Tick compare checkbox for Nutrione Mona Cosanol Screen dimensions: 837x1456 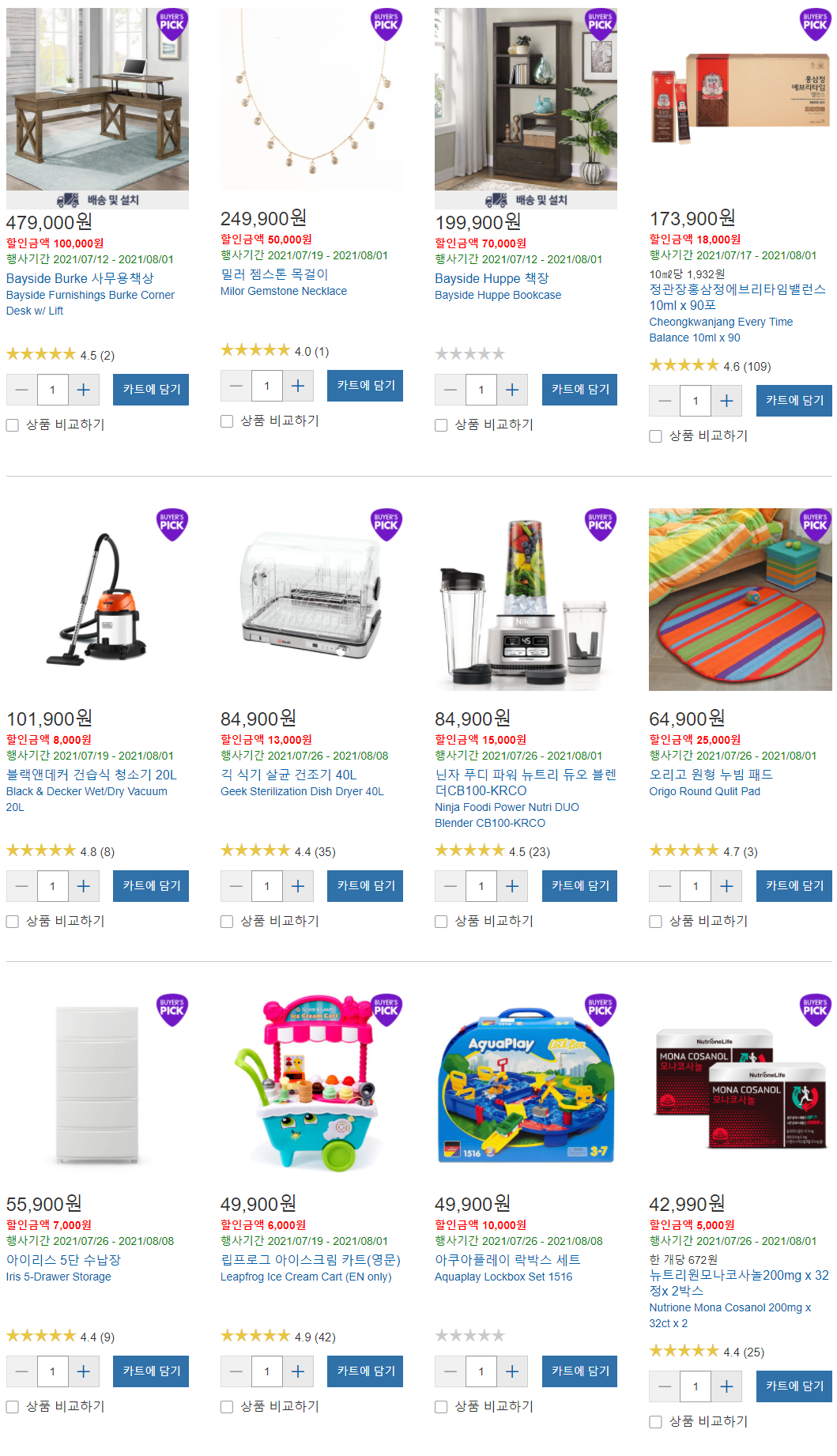pos(655,1422)
